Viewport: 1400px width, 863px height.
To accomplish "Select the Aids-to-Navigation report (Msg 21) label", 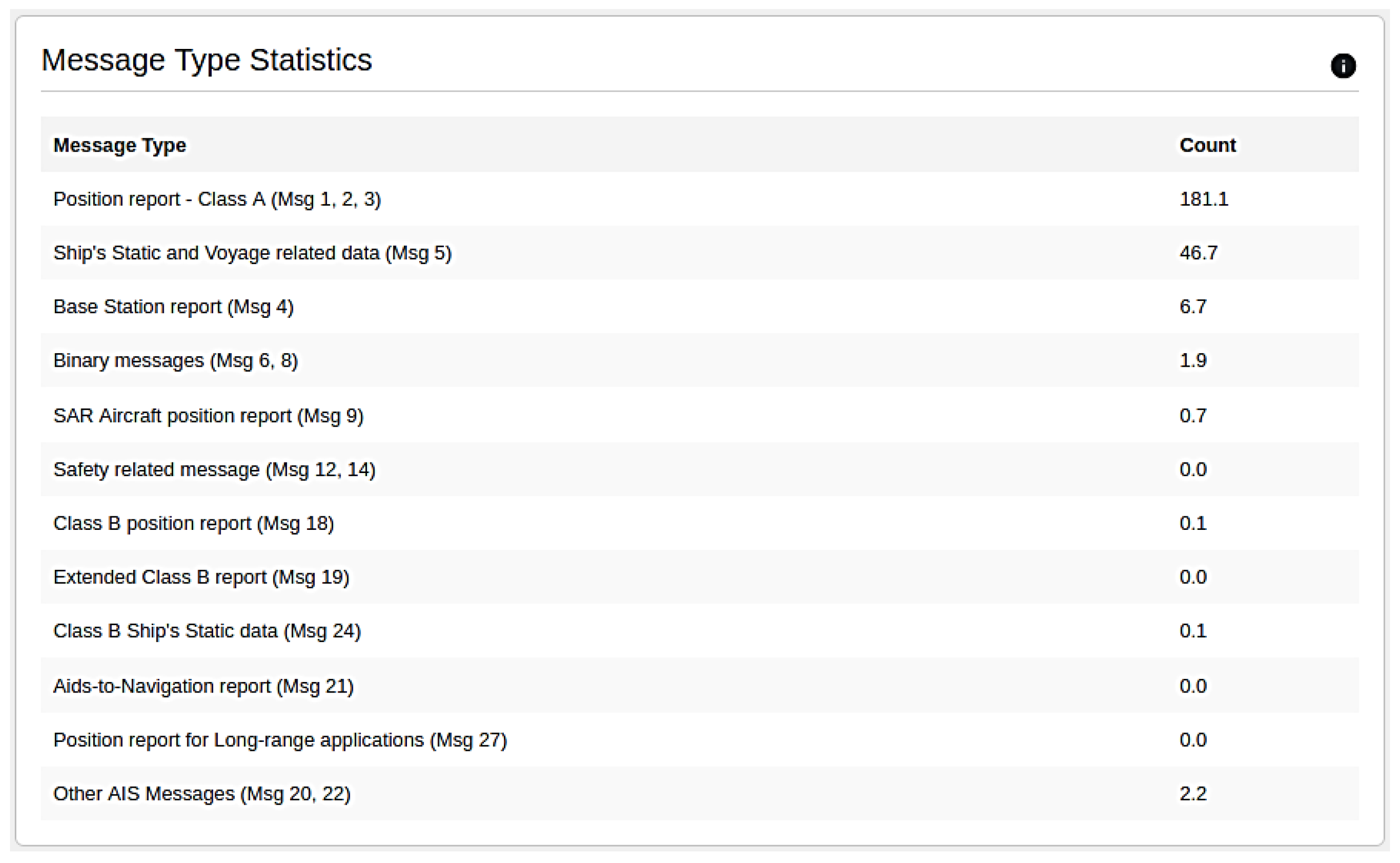I will [203, 686].
